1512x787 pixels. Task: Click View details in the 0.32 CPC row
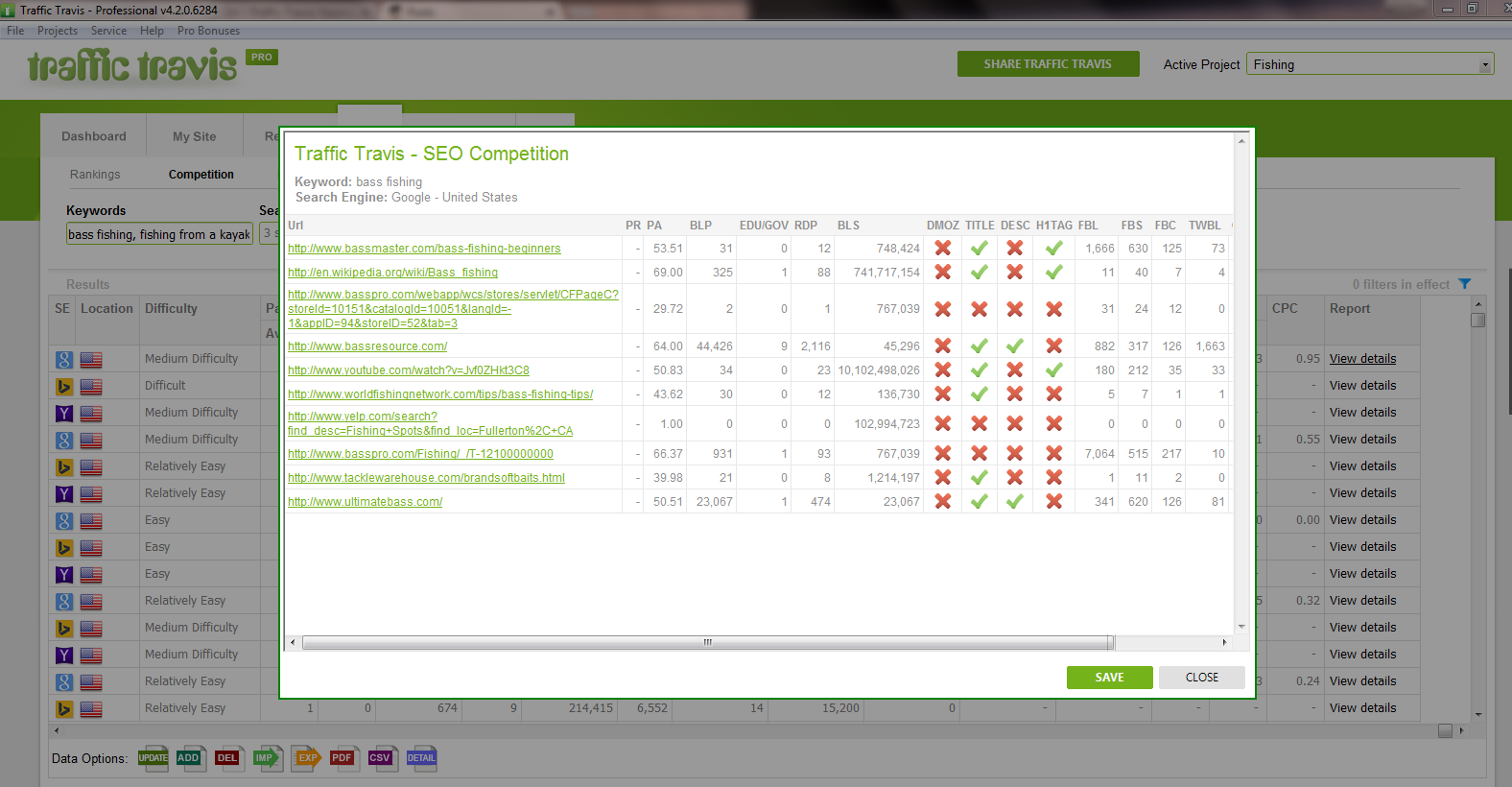[1362, 601]
